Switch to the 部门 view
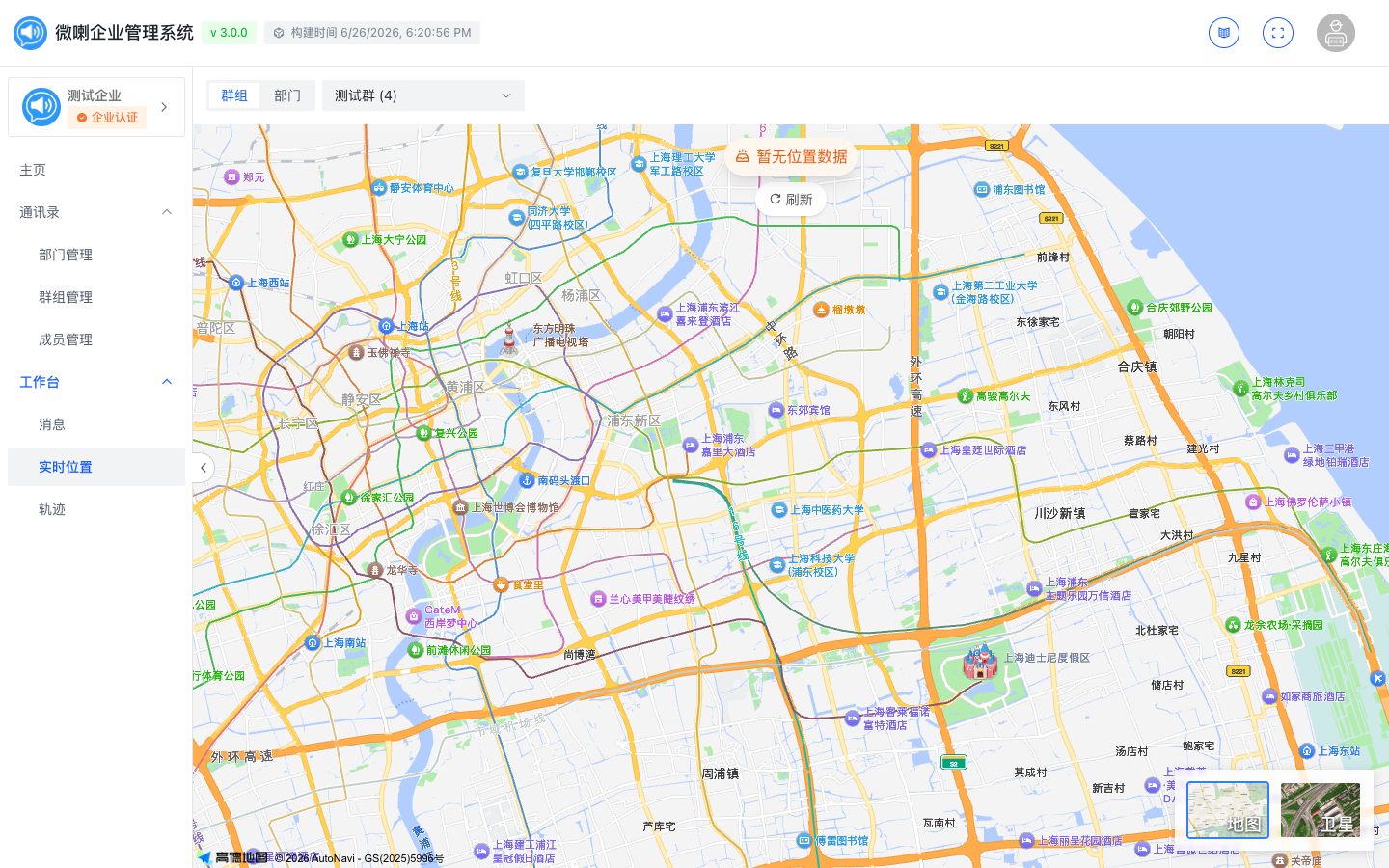Viewport: 1389px width, 868px height. pos(287,95)
